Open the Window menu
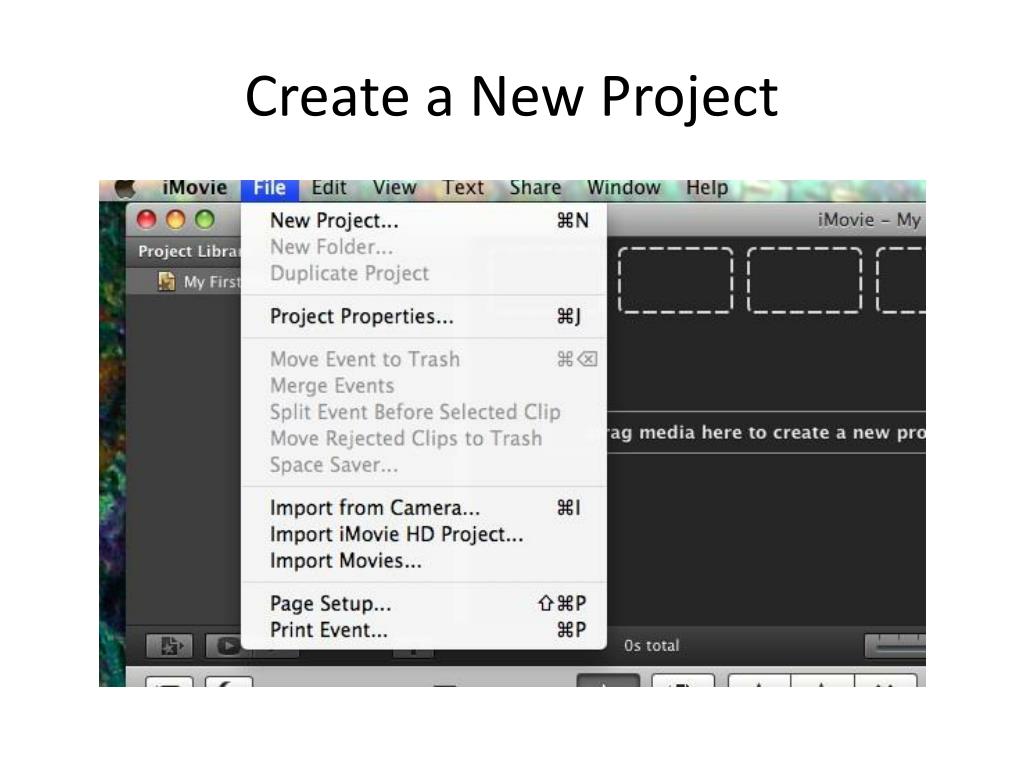The height and width of the screenshot is (768, 1024). coord(624,188)
